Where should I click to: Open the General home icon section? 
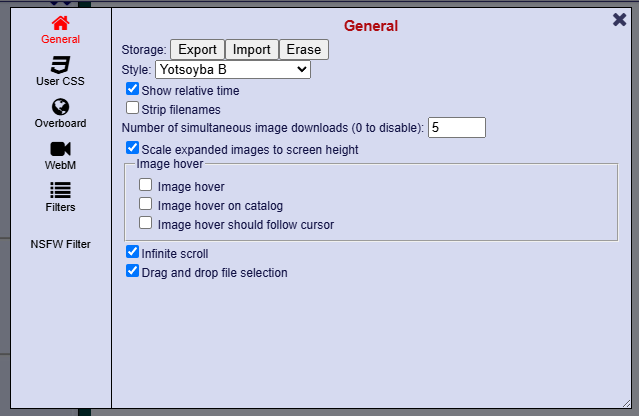pos(60,23)
